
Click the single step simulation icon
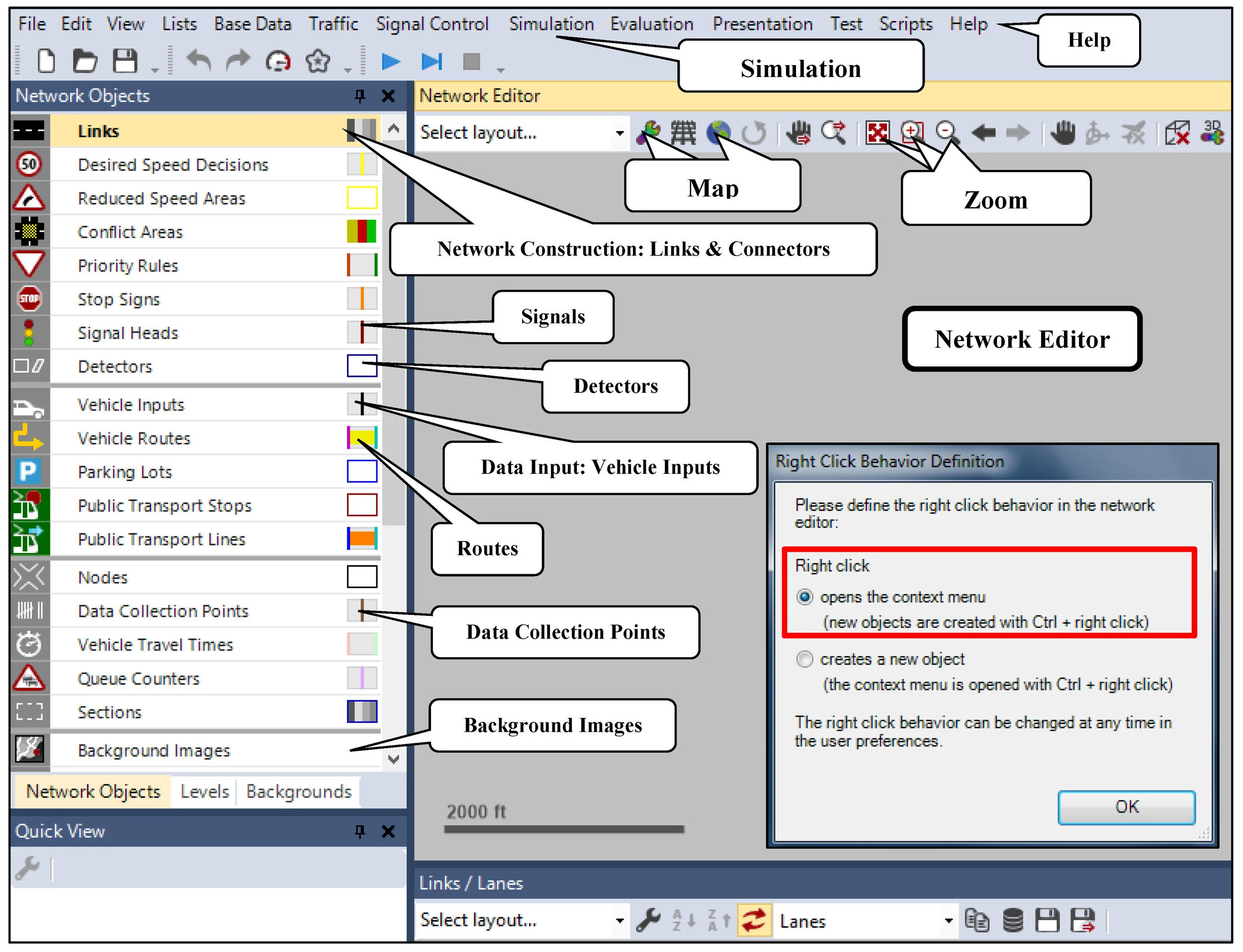tap(432, 61)
